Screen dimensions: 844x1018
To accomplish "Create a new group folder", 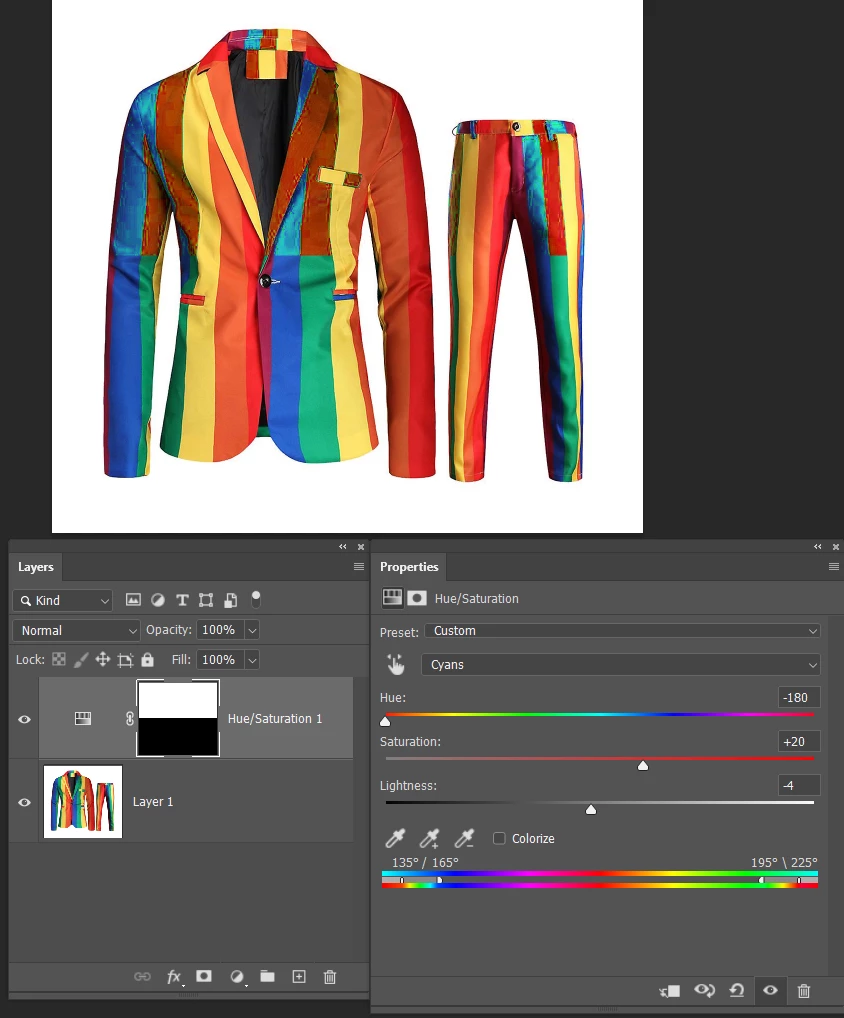I will (x=267, y=976).
